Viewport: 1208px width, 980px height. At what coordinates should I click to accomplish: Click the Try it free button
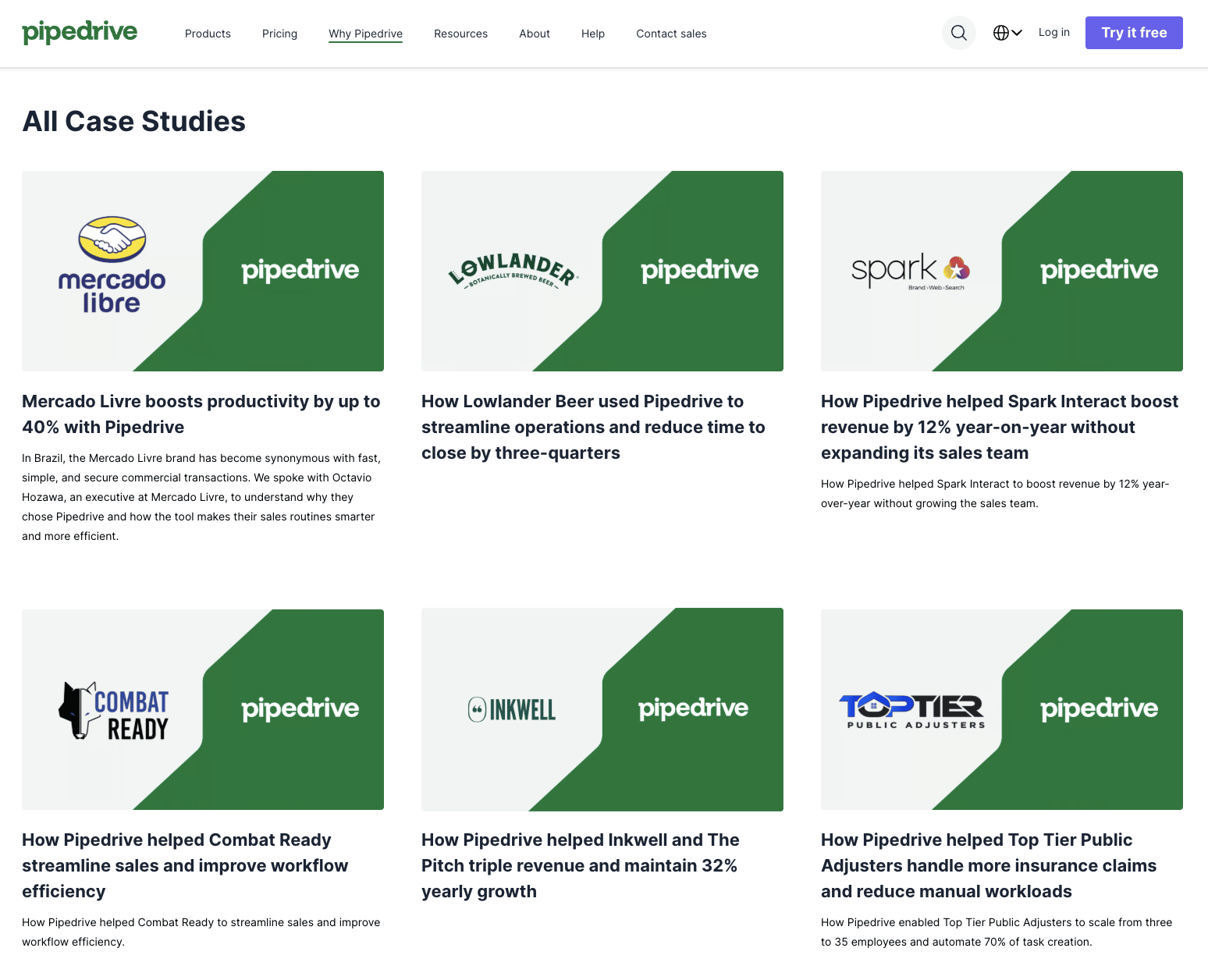(x=1133, y=33)
